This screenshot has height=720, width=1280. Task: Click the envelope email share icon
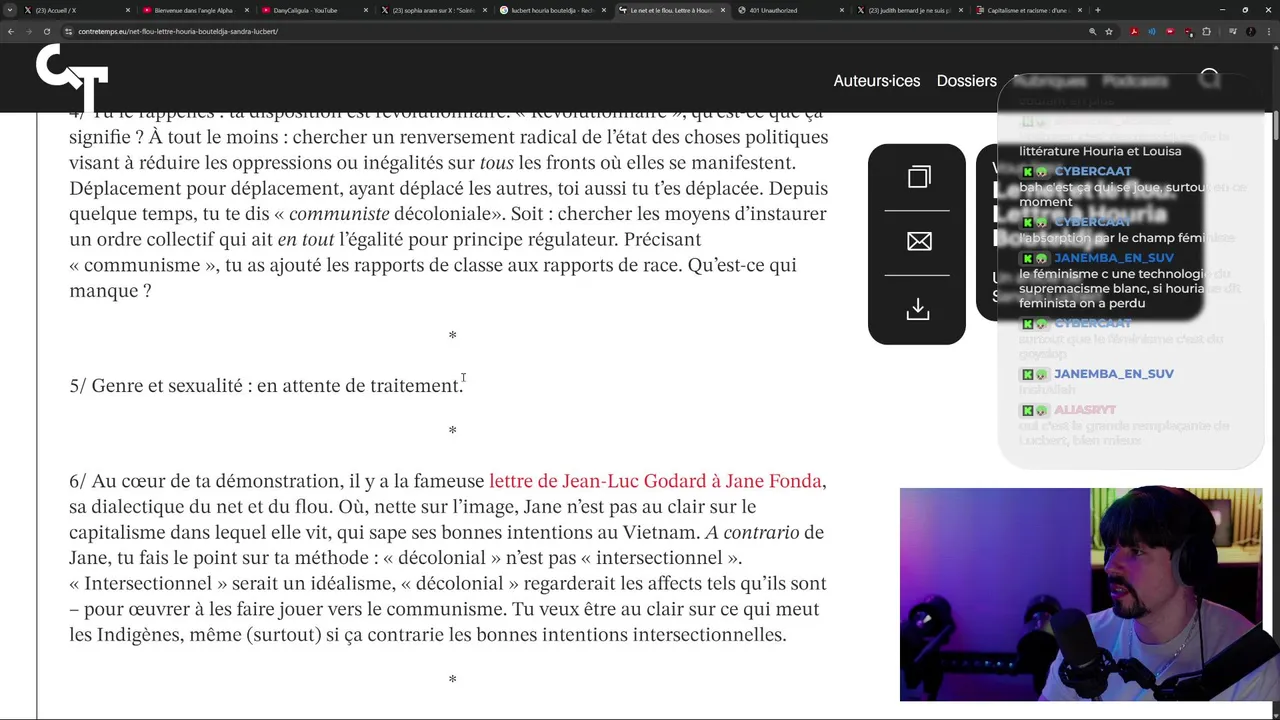[919, 241]
